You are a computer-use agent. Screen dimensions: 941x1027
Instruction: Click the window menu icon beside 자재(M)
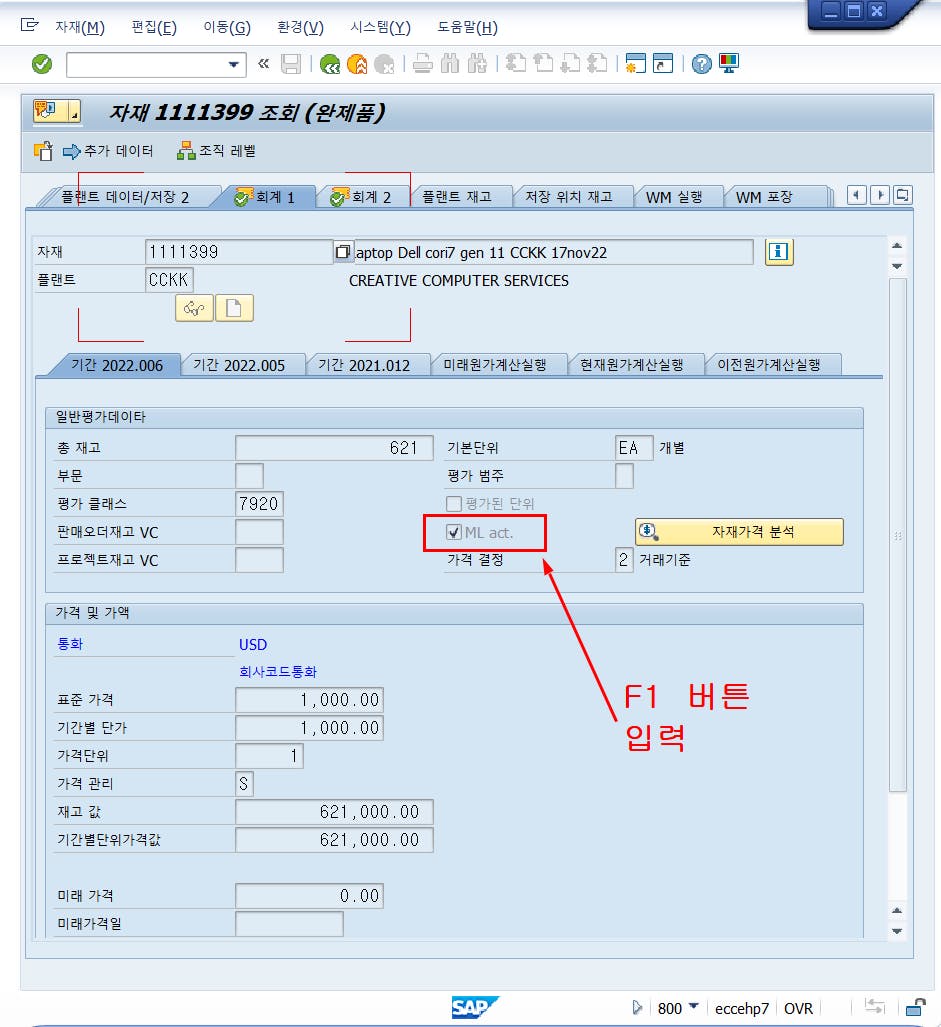tap(29, 25)
